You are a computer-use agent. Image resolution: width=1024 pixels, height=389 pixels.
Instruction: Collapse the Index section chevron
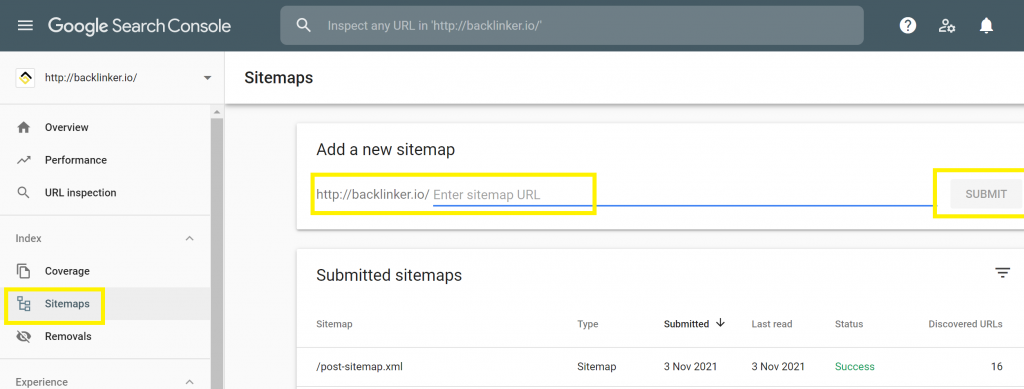click(189, 239)
